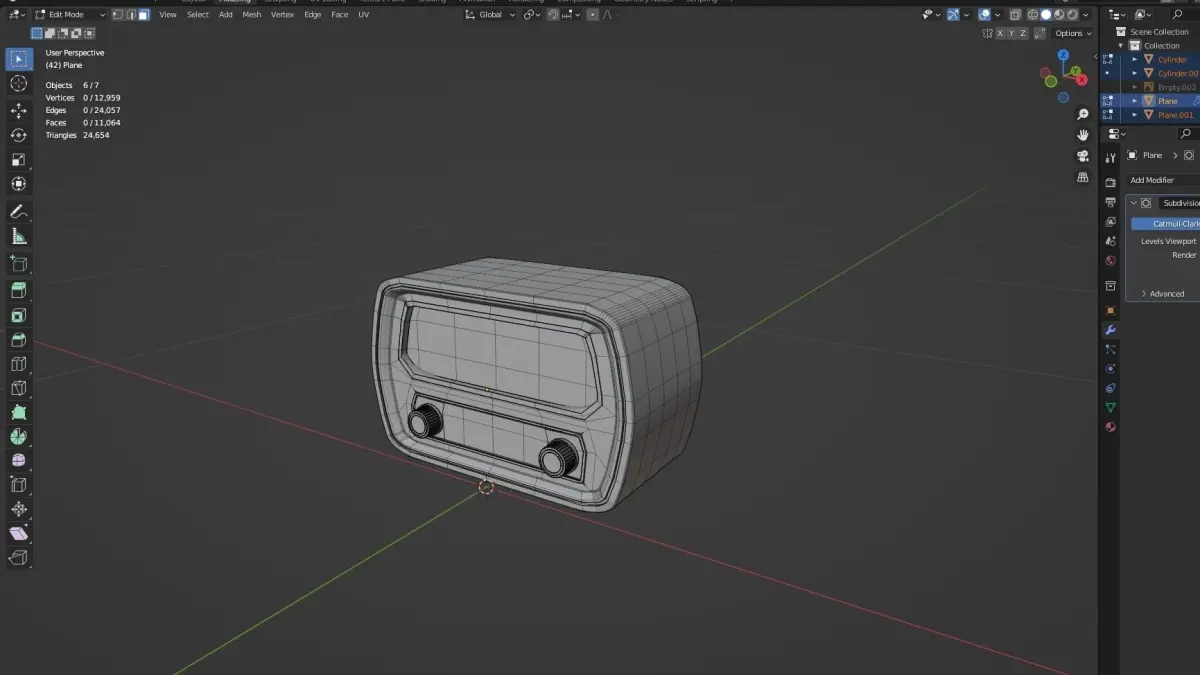The width and height of the screenshot is (1200, 675).
Task: Open the Add Modifier dropdown
Action: point(1162,180)
